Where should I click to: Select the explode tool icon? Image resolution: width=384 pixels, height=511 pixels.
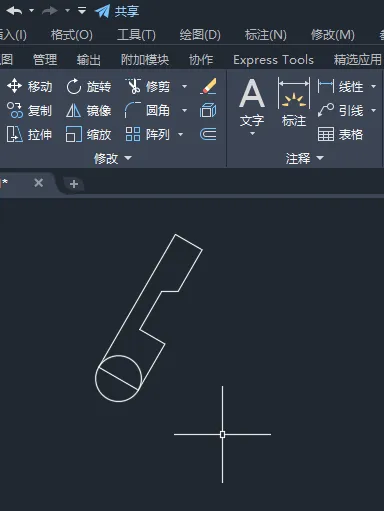[x=208, y=110]
